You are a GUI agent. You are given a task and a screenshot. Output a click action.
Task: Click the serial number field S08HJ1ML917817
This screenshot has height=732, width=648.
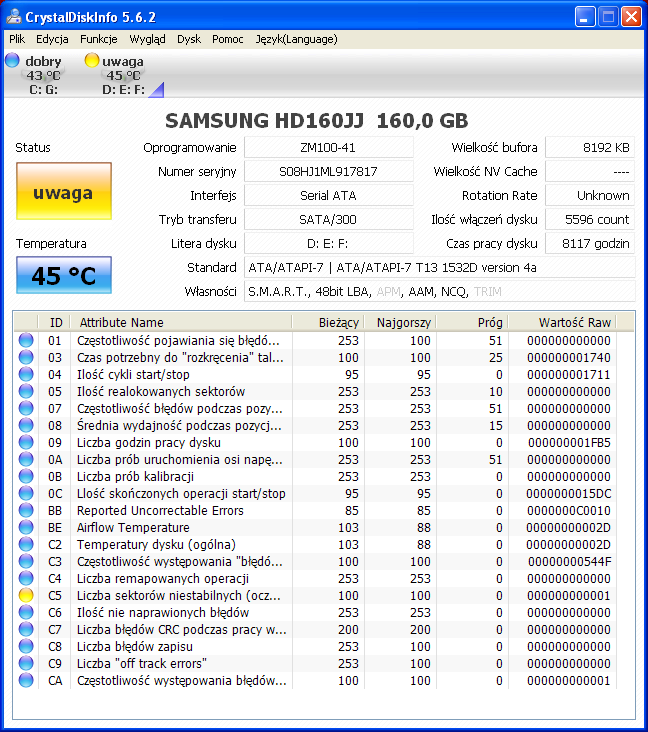(328, 171)
